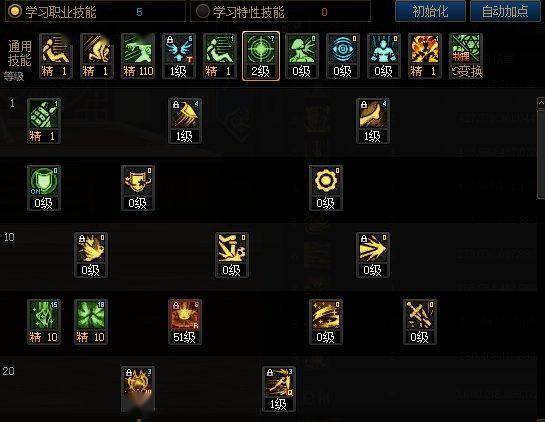This screenshot has width=545, height=422.
Task: Select the green mushroom-head skill at 0级
Action: point(302,56)
